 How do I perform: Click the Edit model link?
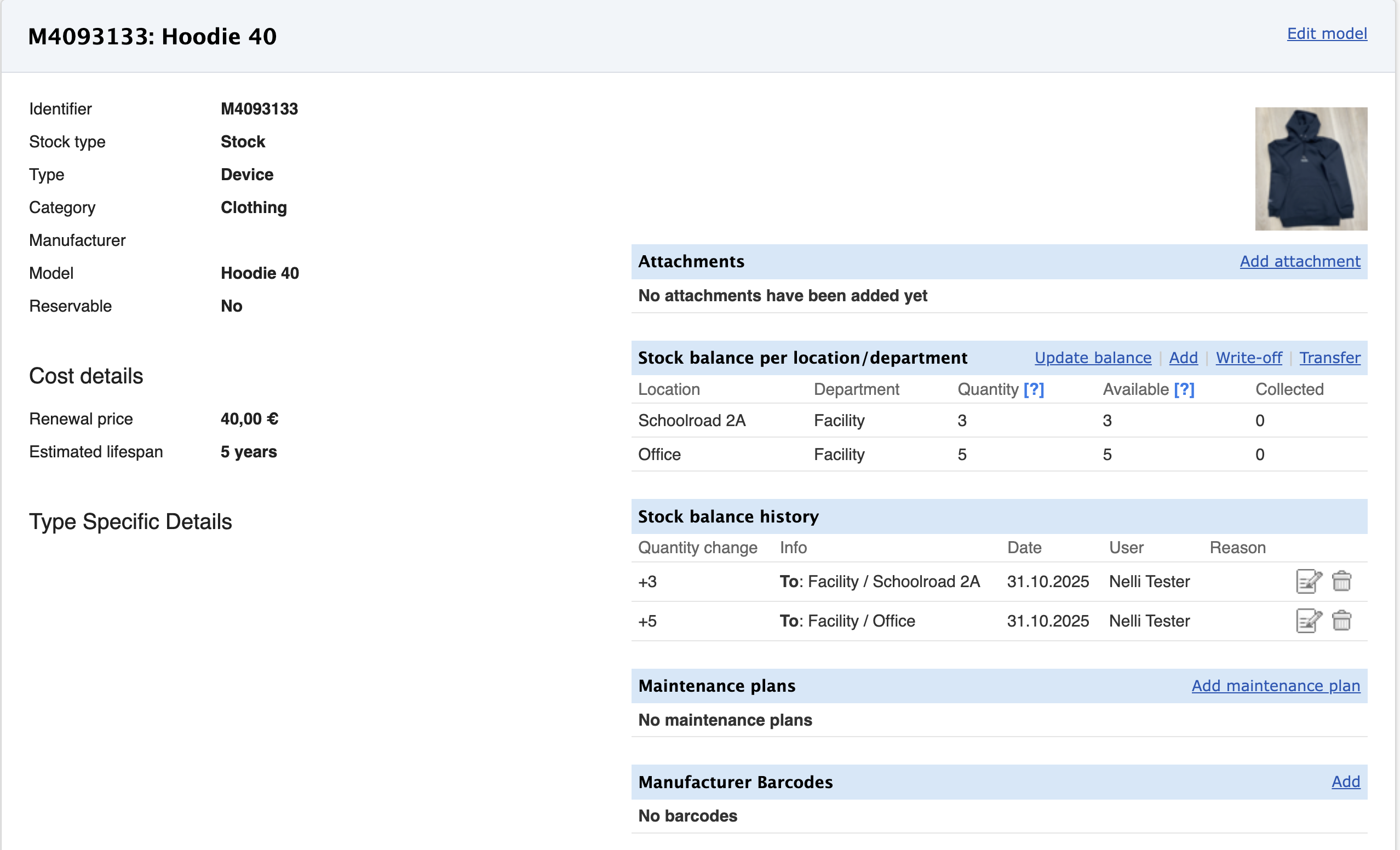tap(1326, 33)
